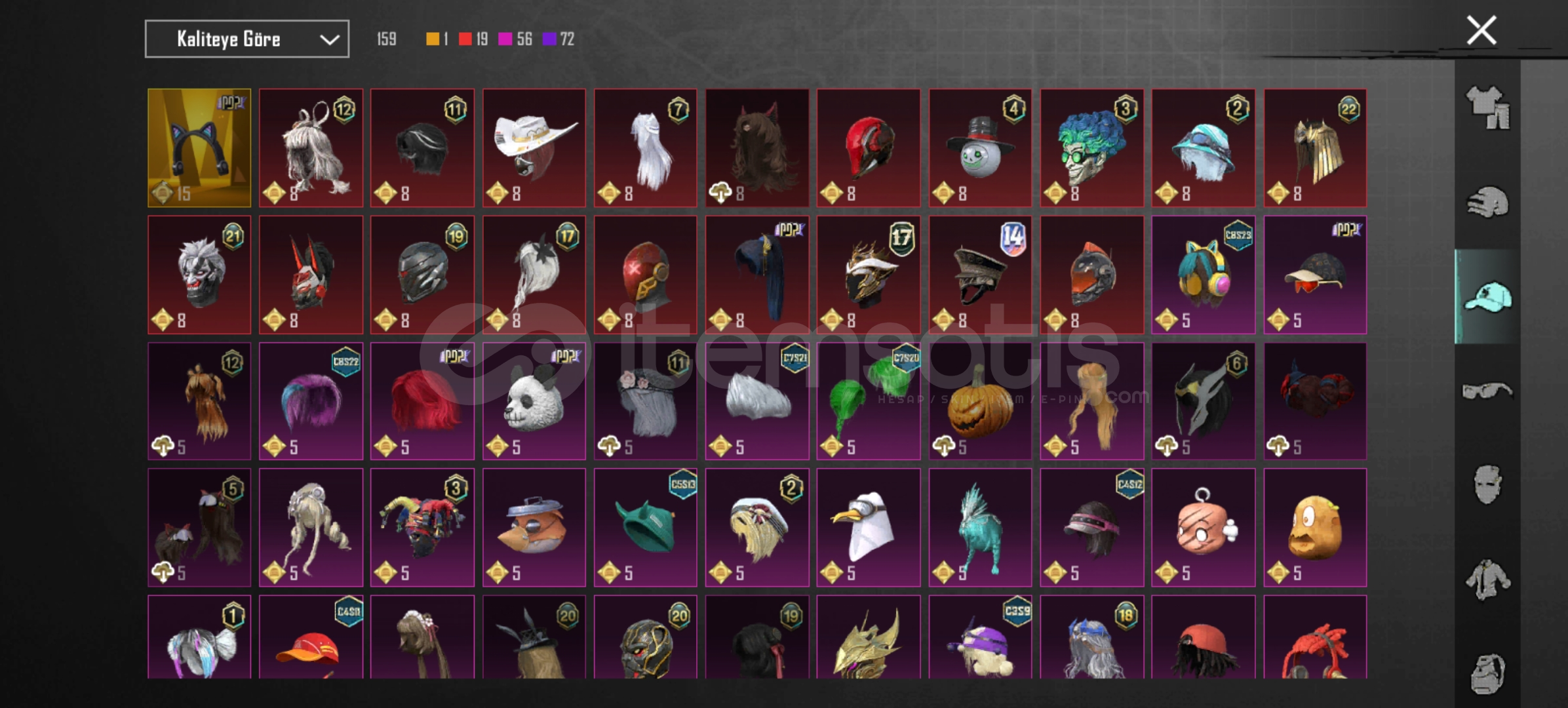Screen dimensions: 1568x708
Task: Choose the pumpkin head item
Action: click(x=980, y=401)
